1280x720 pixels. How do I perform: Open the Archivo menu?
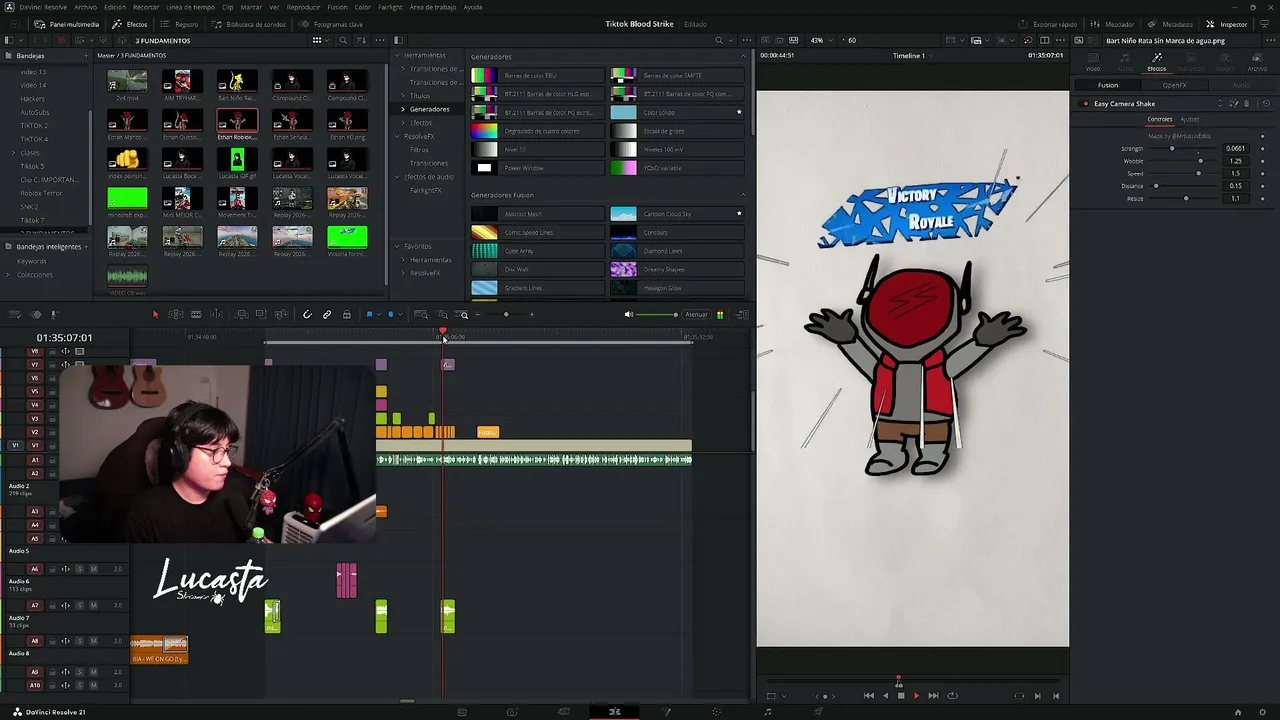[85, 7]
